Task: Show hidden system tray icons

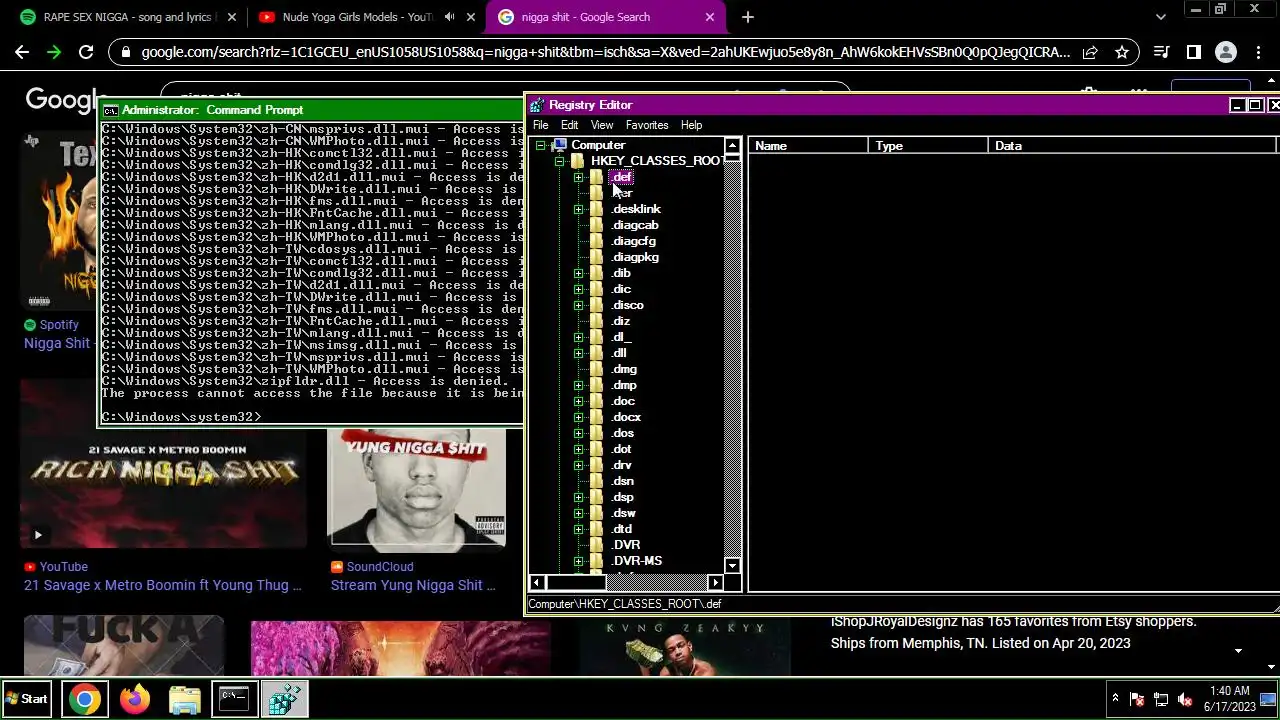Action: (1115, 699)
